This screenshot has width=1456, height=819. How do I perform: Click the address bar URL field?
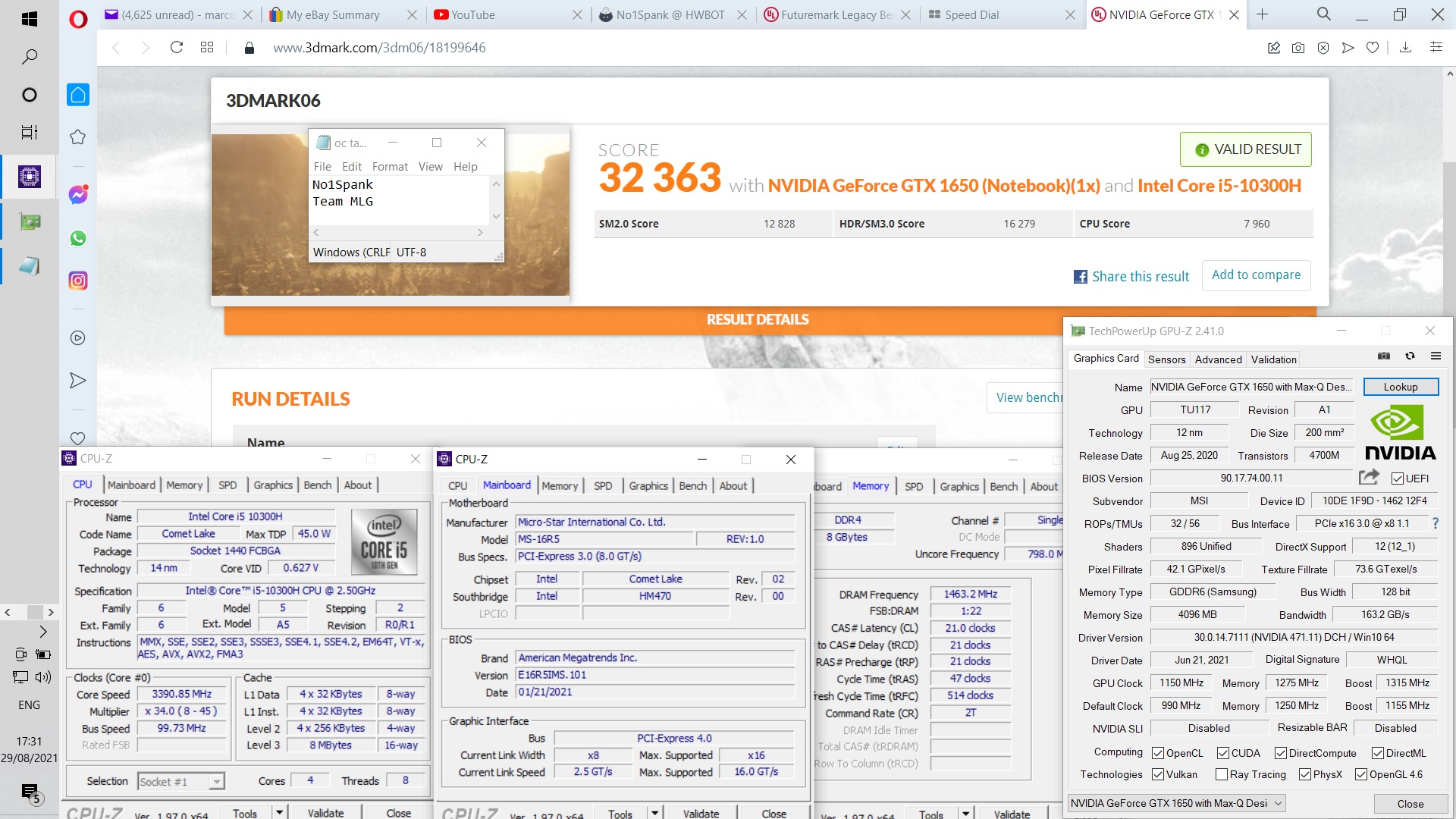pos(758,48)
